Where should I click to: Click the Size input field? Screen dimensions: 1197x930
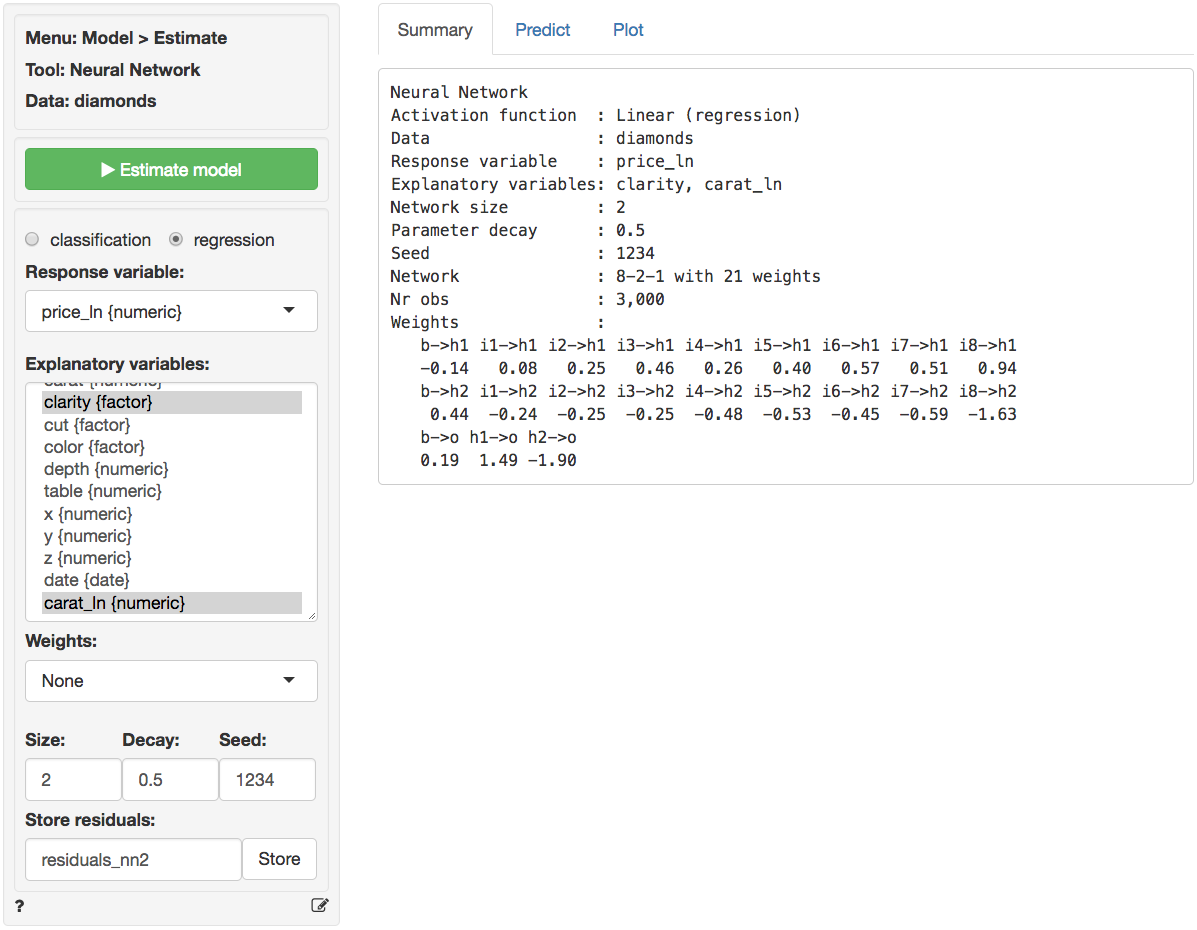tap(73, 780)
